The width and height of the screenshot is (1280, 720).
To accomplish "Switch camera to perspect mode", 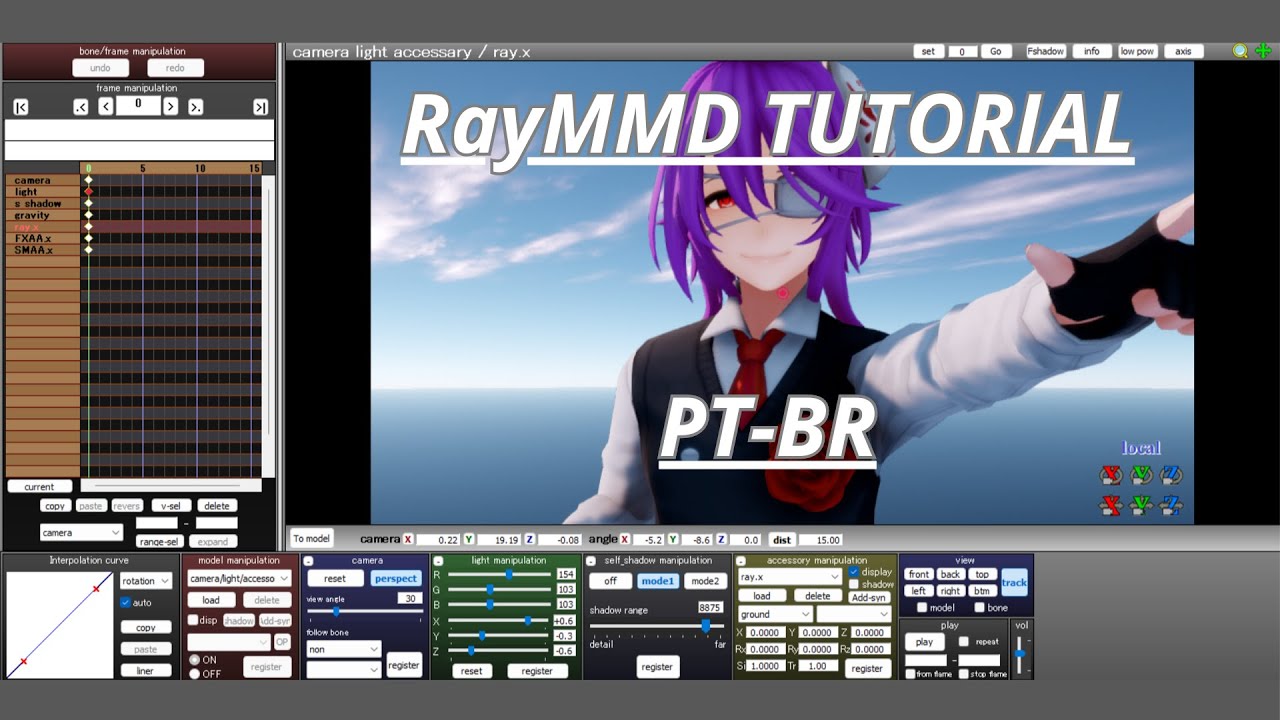I will click(x=396, y=578).
